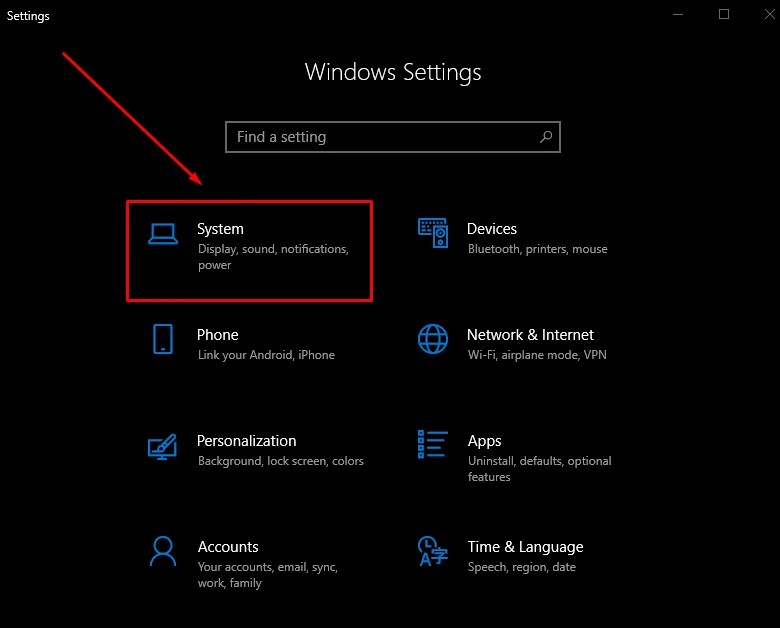The width and height of the screenshot is (780, 628).
Task: Select the Phone icon
Action: click(163, 339)
